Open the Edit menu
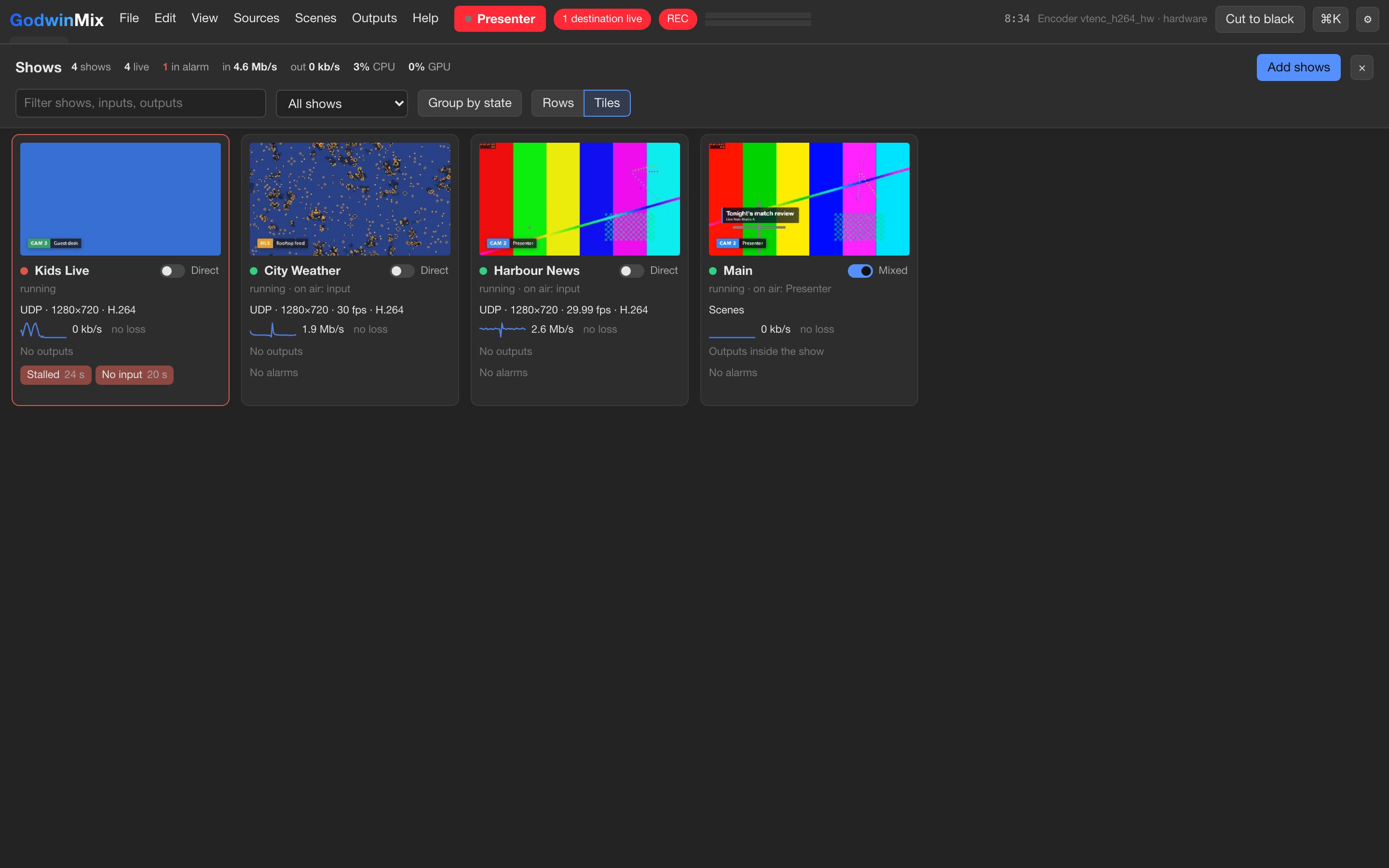 click(x=165, y=18)
